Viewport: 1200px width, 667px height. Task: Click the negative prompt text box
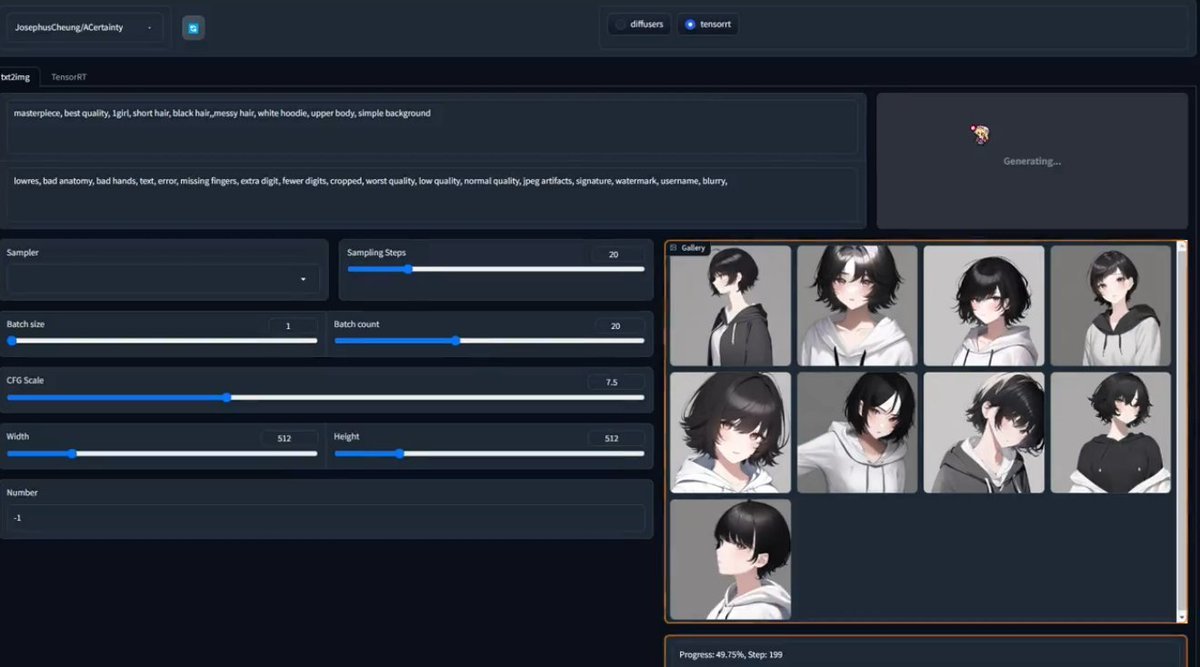432,194
